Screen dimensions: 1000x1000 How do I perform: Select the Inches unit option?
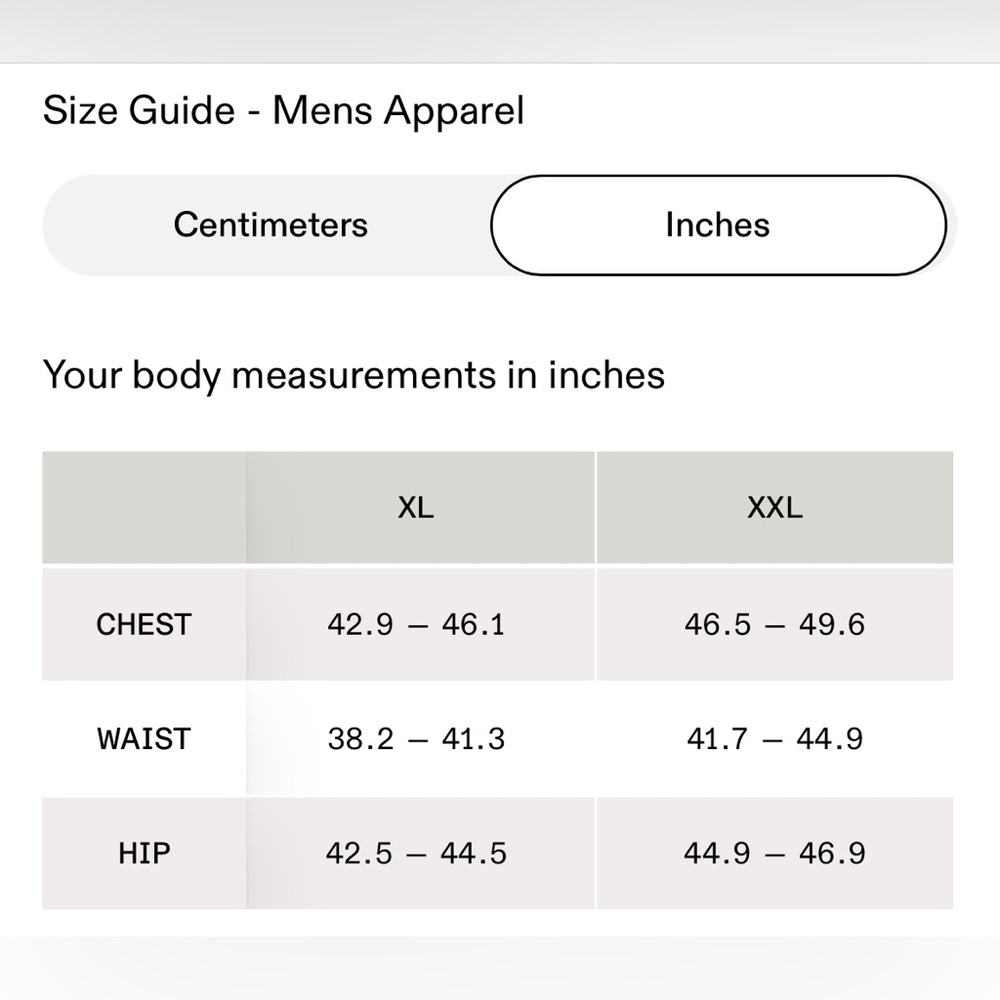point(718,225)
